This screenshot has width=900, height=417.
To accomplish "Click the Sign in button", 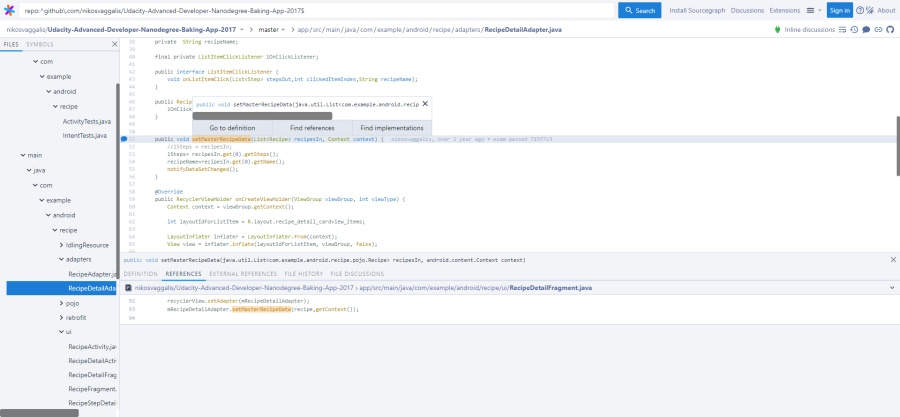I will pos(840,10).
